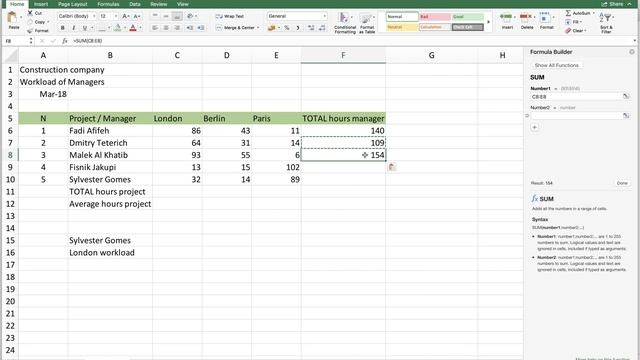
Task: Center text horizontally
Action: click(166, 28)
